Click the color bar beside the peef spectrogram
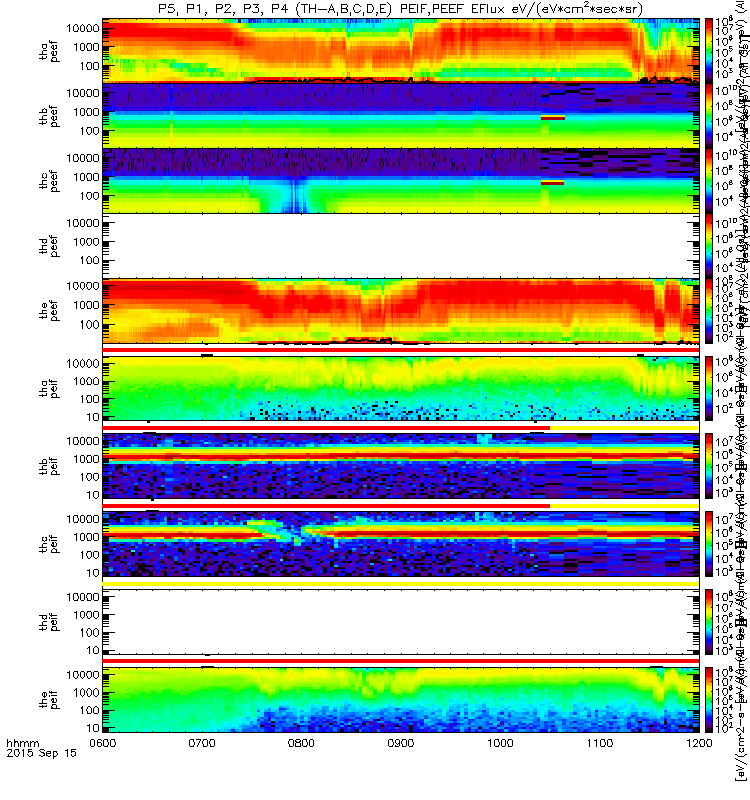 click(709, 311)
